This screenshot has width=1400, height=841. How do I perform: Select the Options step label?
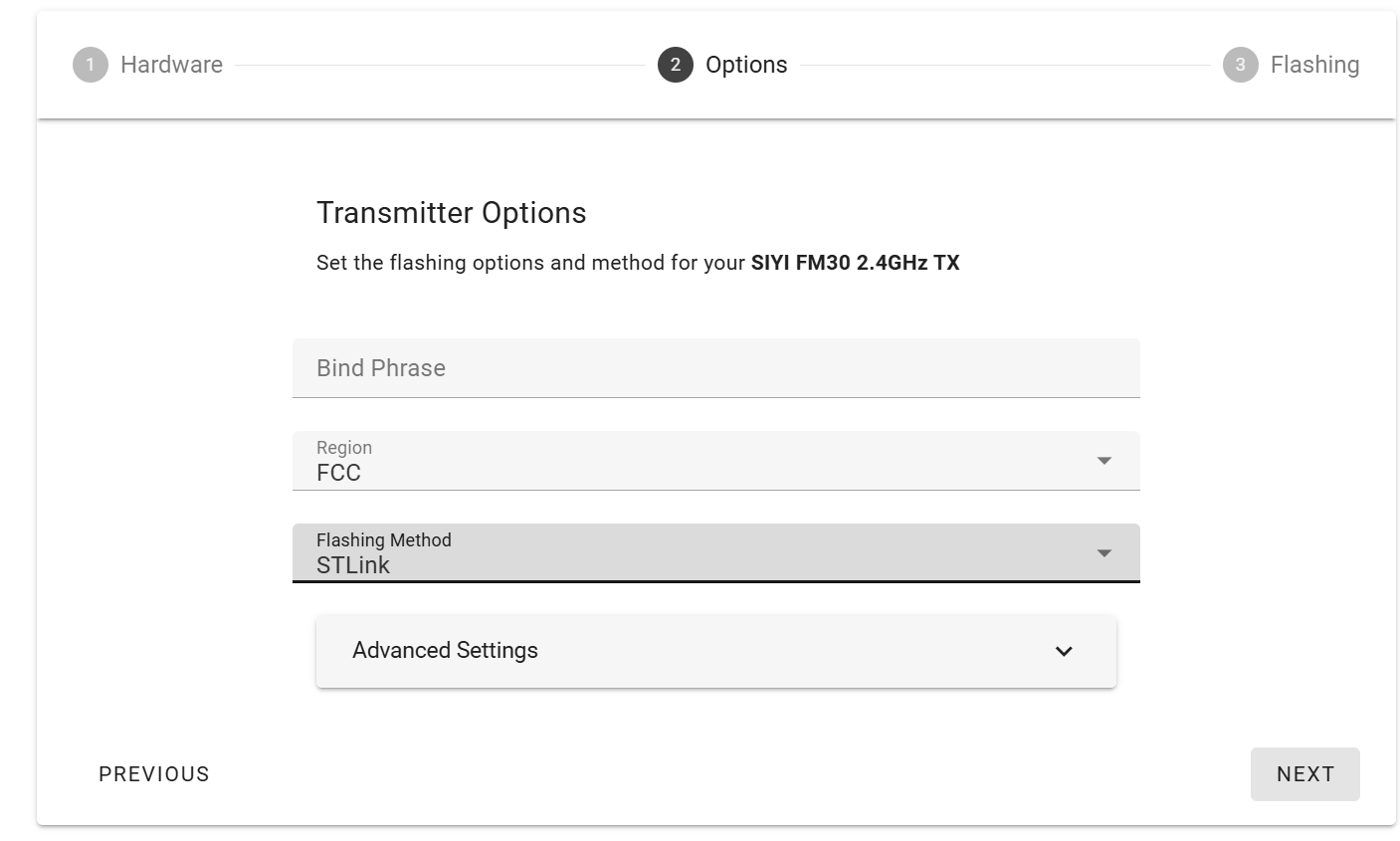[x=746, y=65]
